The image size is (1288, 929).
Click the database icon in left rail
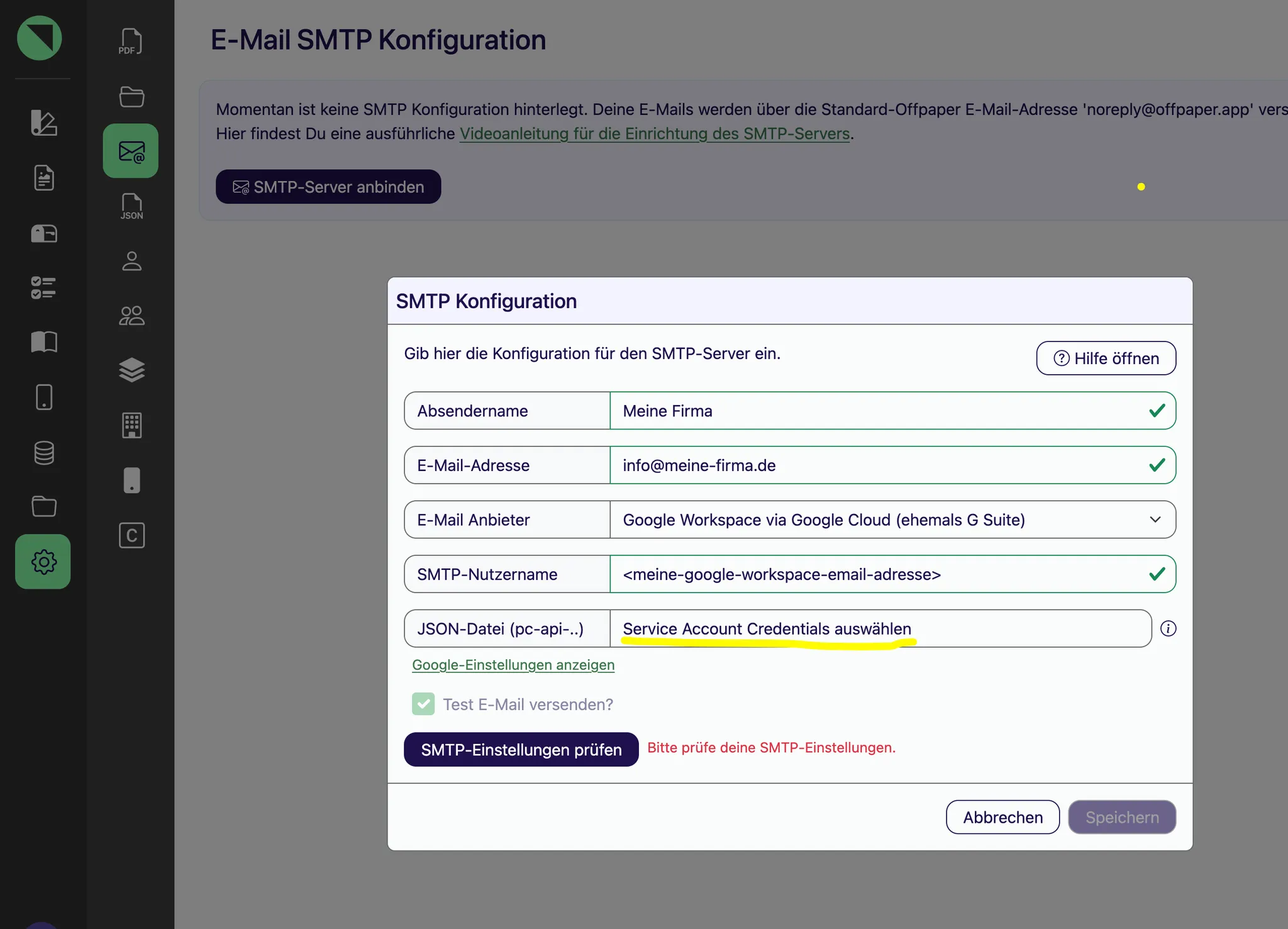[x=43, y=452]
